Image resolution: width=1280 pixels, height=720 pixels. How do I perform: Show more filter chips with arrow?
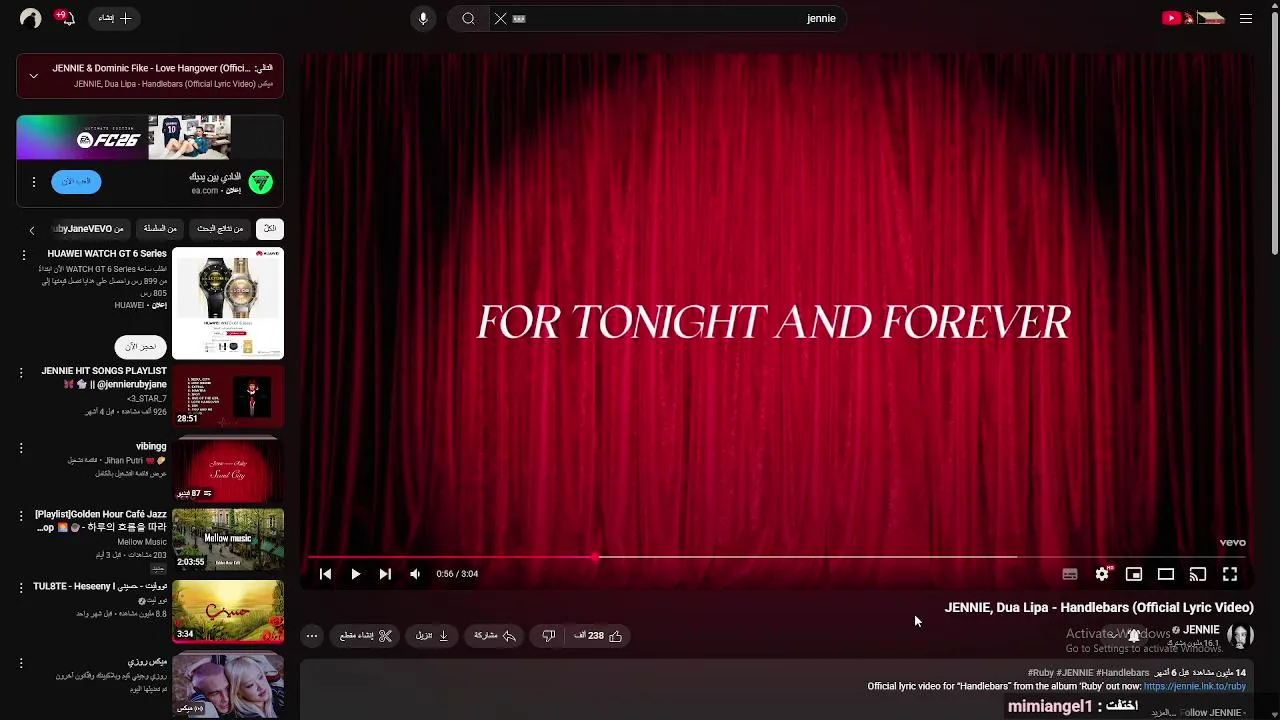point(31,230)
